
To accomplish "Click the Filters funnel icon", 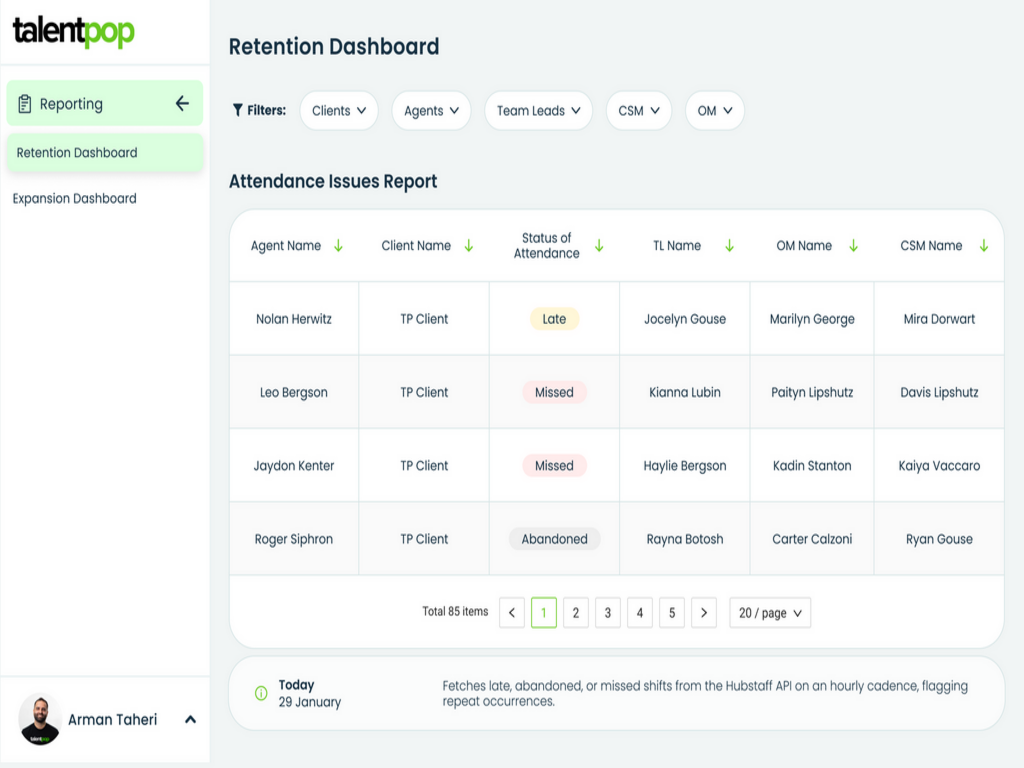I will (238, 110).
